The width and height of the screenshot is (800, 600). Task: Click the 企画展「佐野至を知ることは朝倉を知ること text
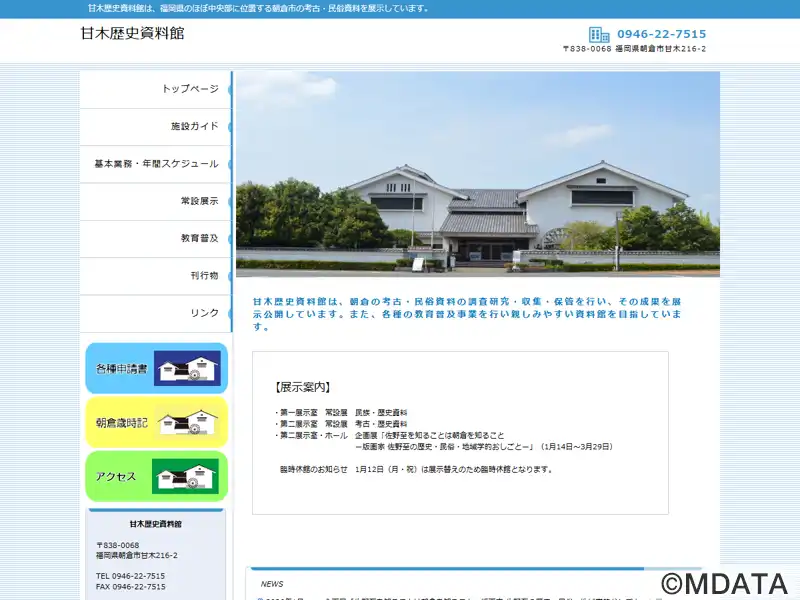(x=430, y=435)
